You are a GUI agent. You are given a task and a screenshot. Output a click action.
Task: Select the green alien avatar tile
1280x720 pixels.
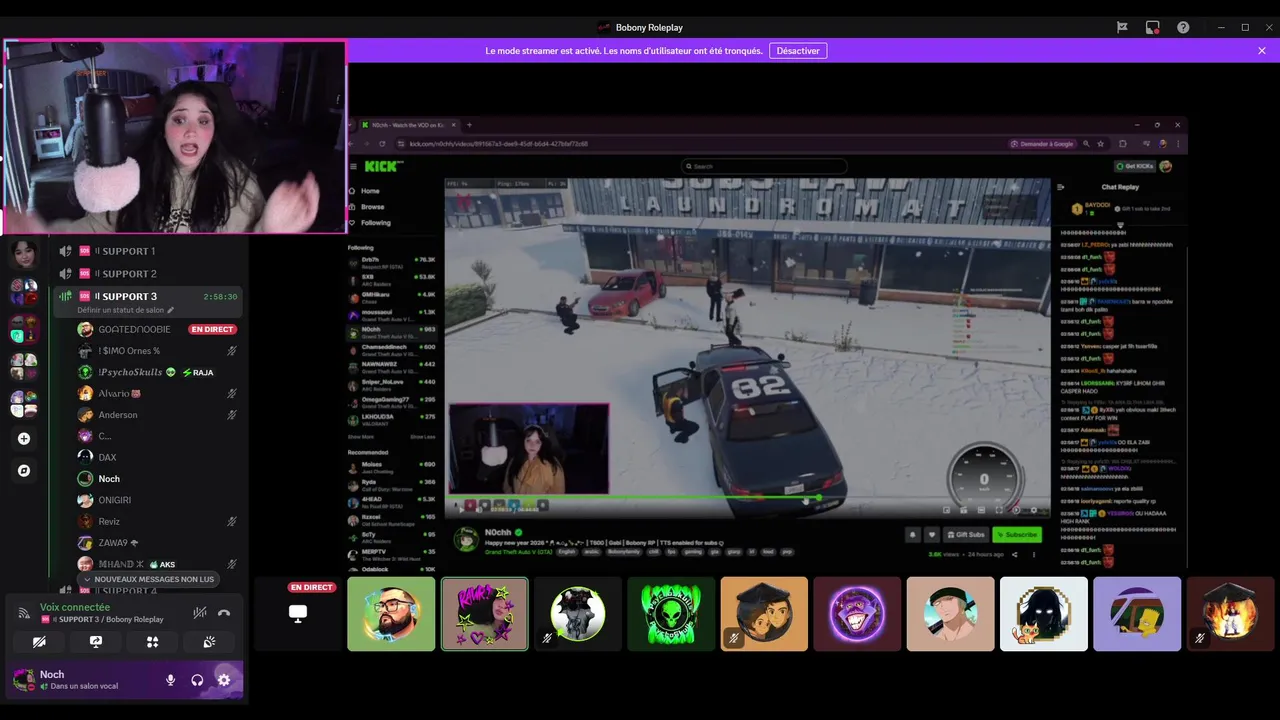(671, 614)
